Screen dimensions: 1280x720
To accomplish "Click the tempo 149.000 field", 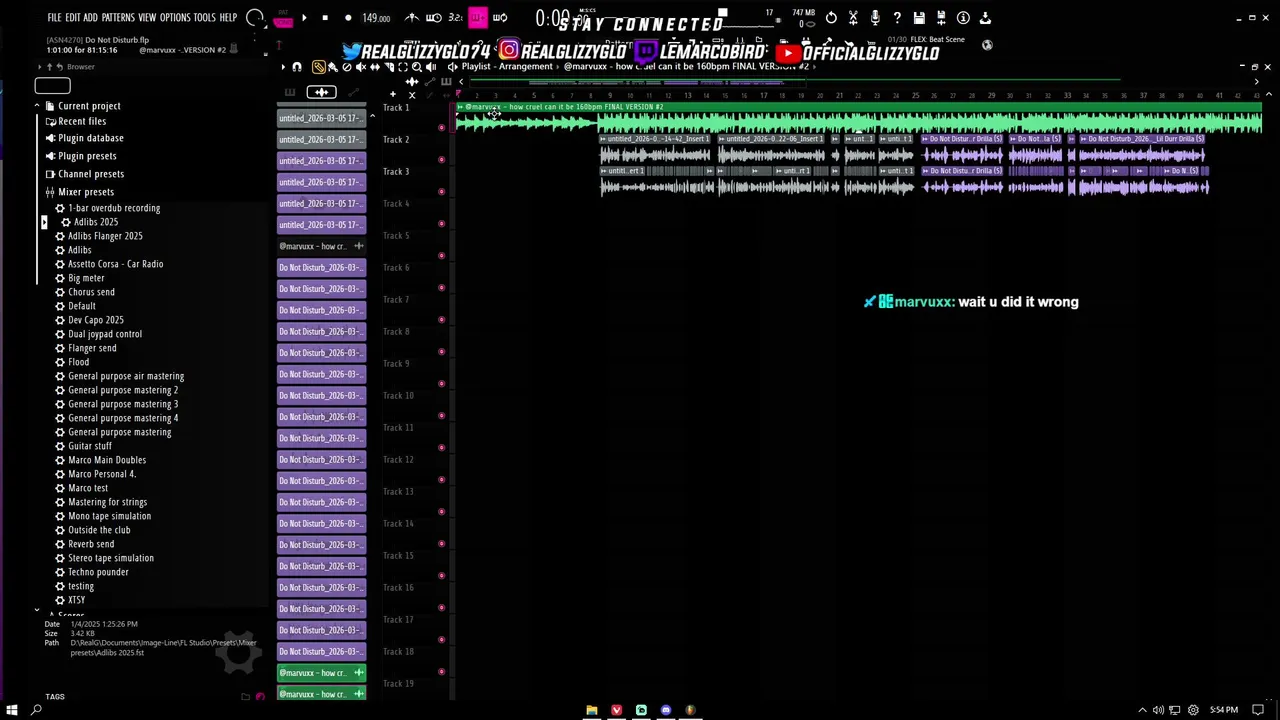I will 376,18.
